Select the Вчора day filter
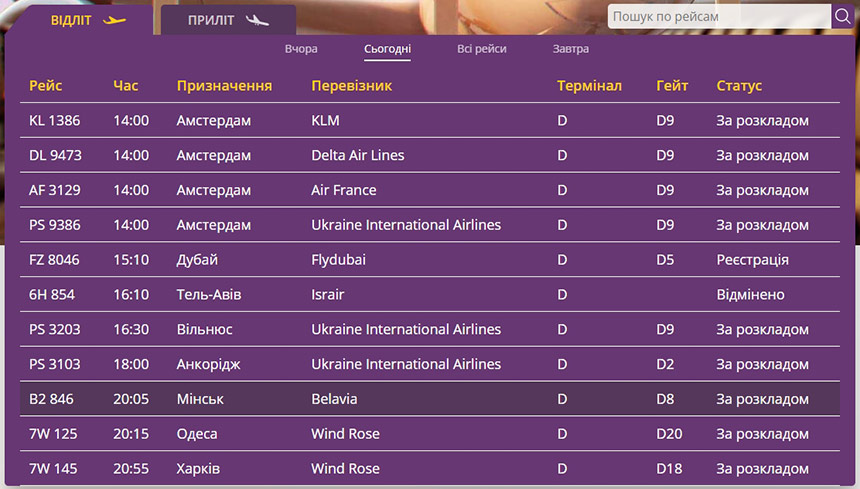860x489 pixels. click(301, 49)
